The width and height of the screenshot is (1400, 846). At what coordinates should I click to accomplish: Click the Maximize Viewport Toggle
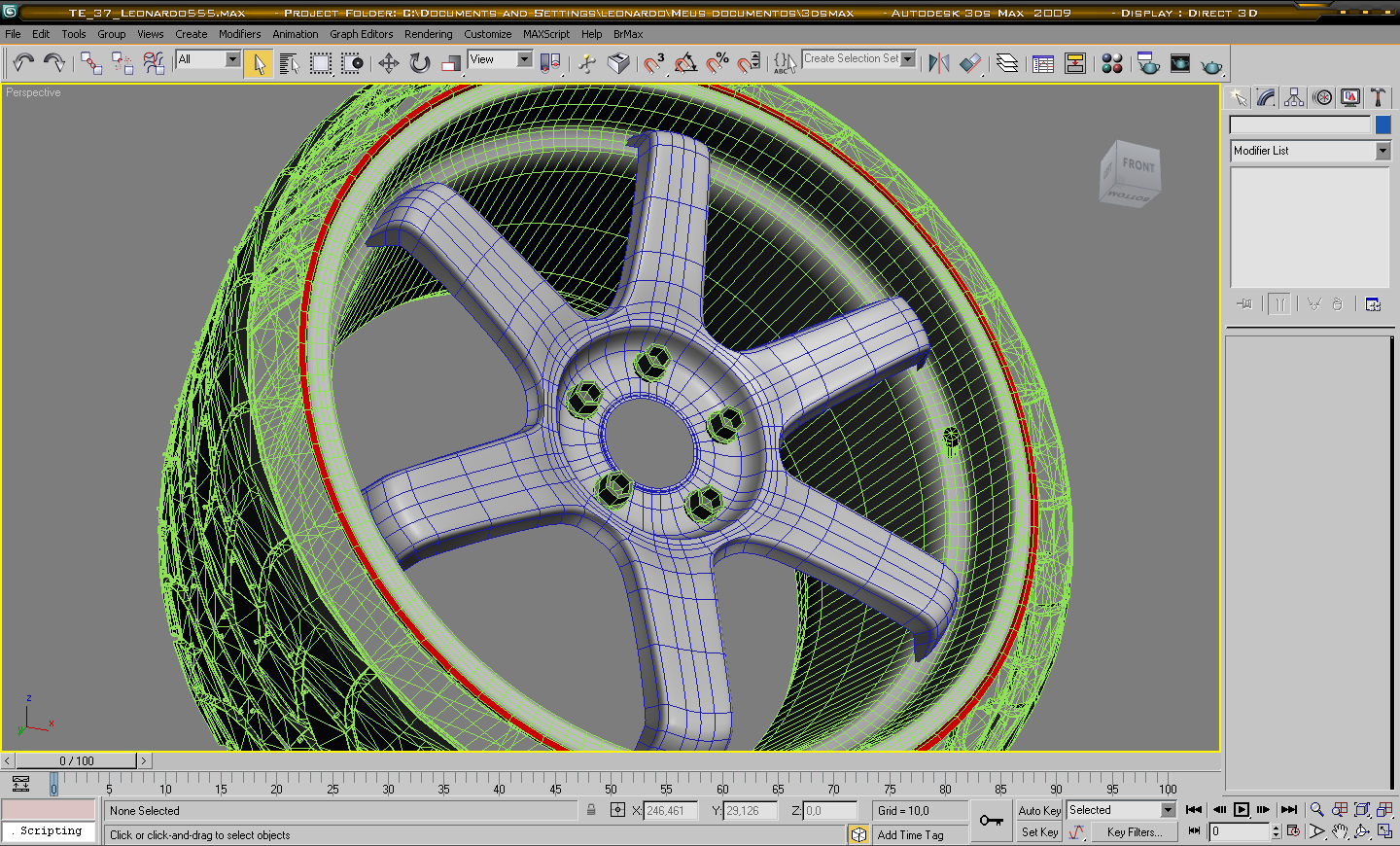pyautogui.click(x=1384, y=831)
